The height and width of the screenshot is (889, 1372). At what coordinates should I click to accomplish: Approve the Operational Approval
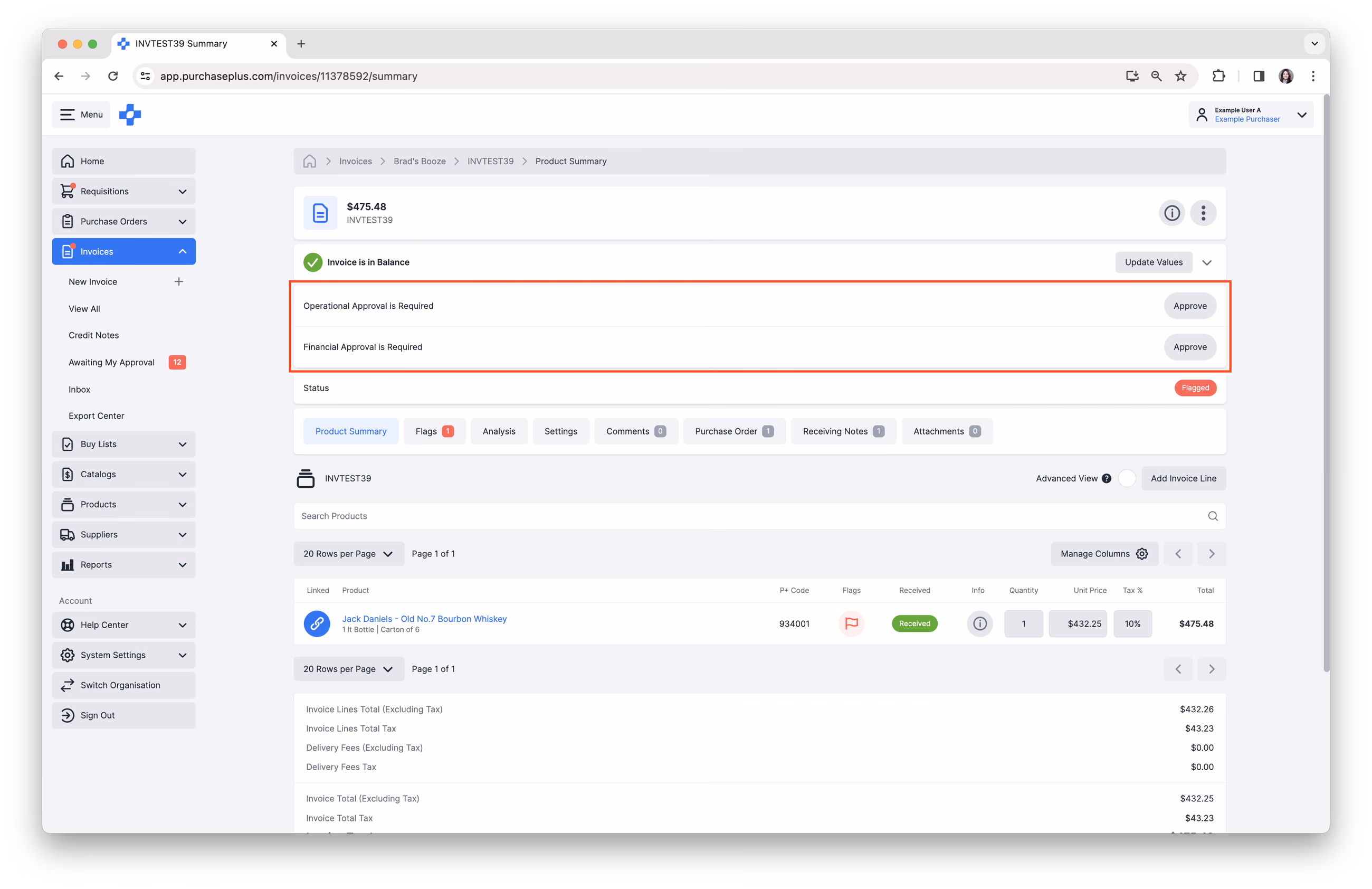click(1190, 306)
